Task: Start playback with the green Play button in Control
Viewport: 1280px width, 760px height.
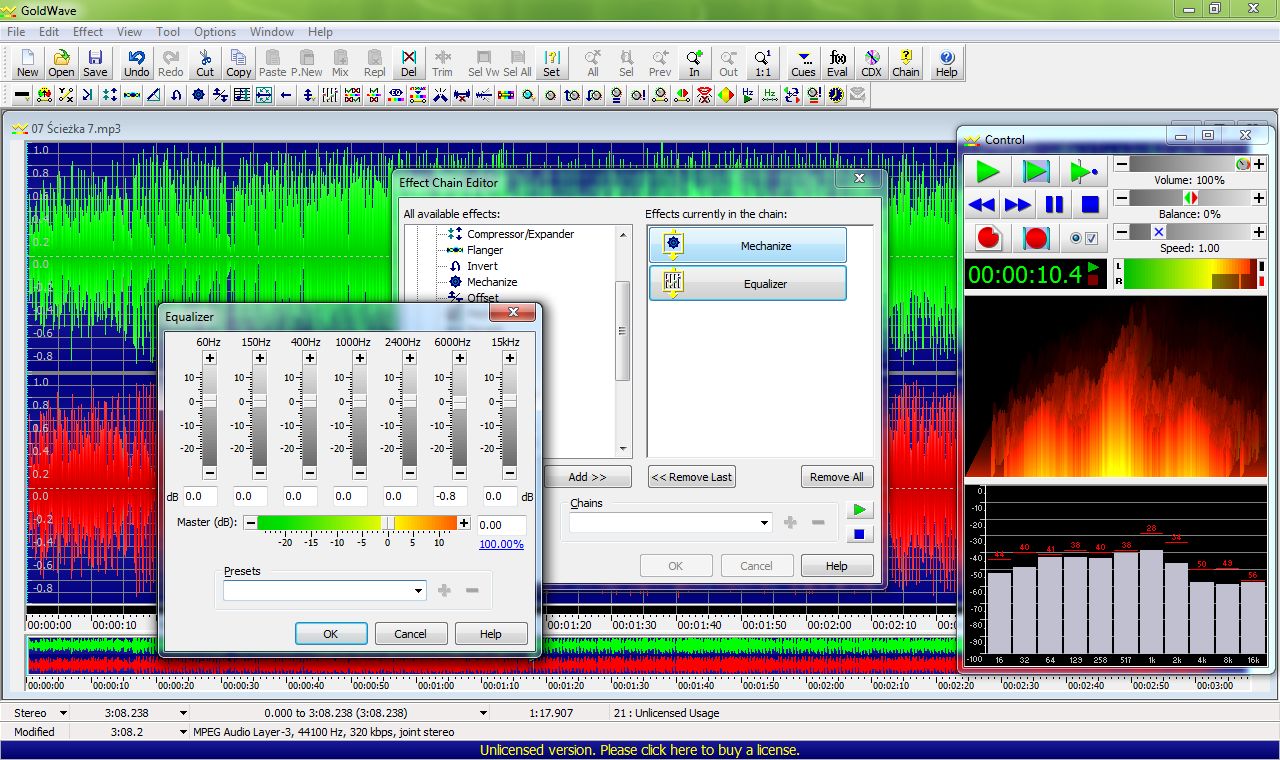Action: pyautogui.click(x=988, y=171)
